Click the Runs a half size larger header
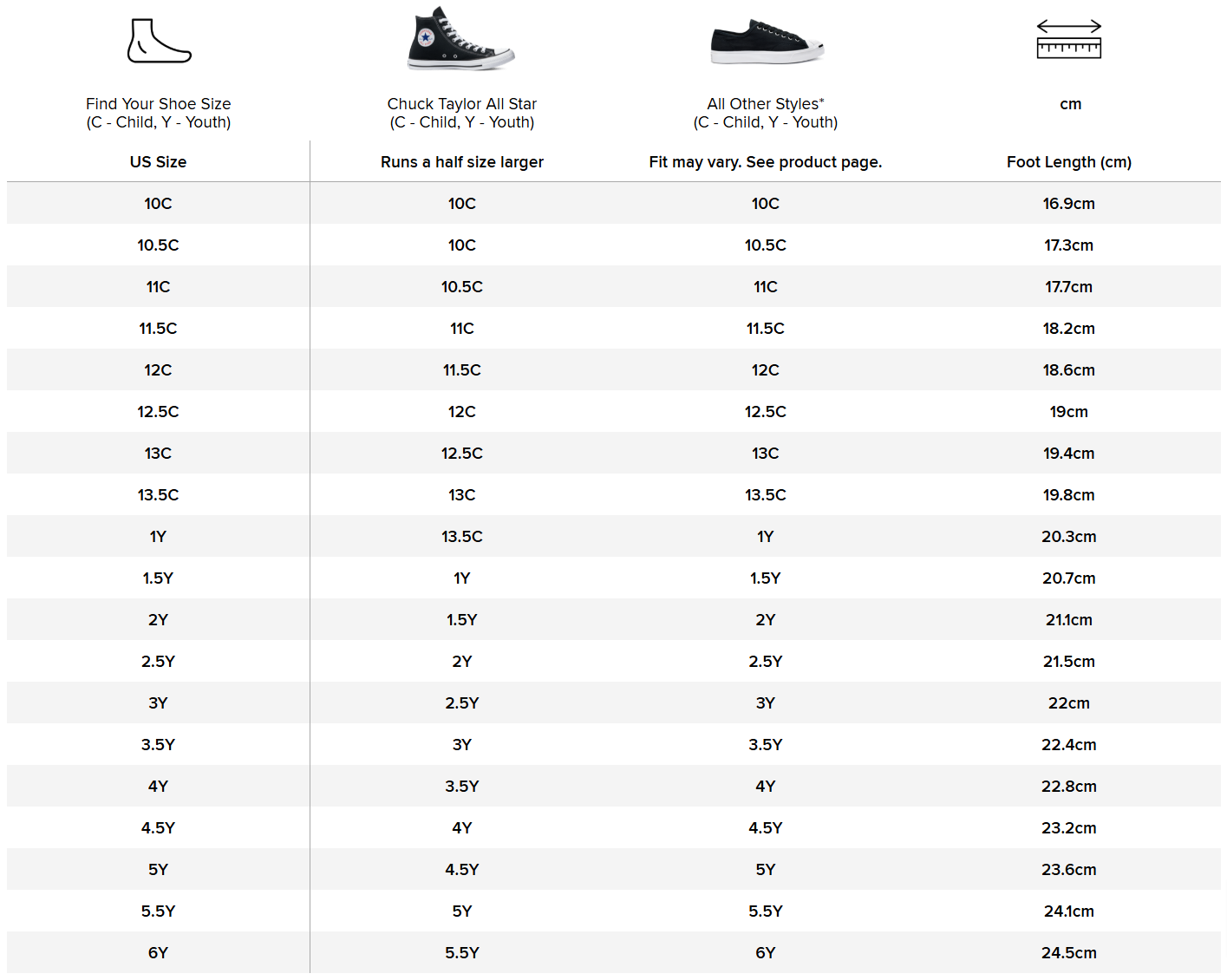 461,162
